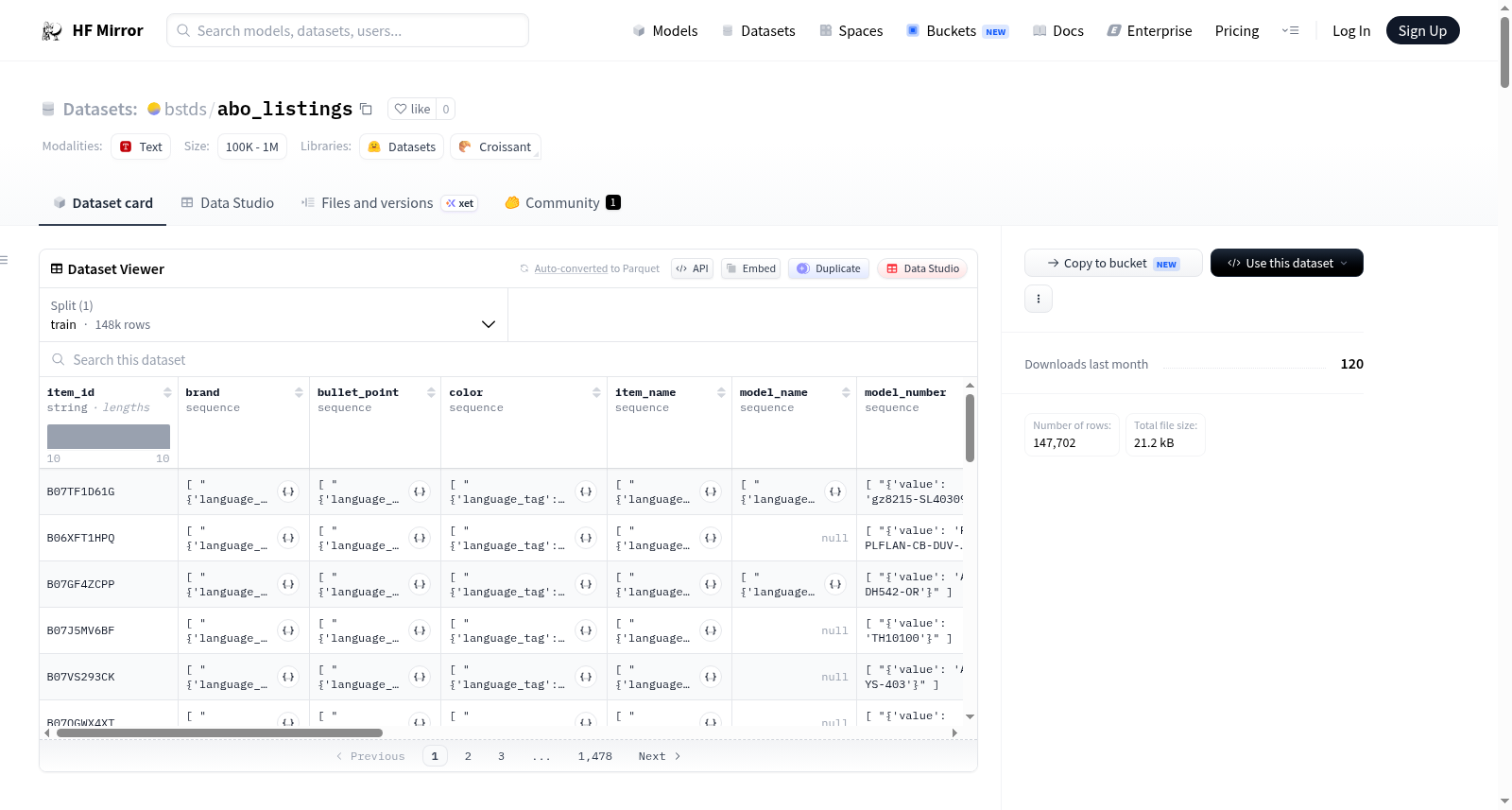
Task: Expand brand JSON for row B07J5MV6BF
Action: click(288, 630)
